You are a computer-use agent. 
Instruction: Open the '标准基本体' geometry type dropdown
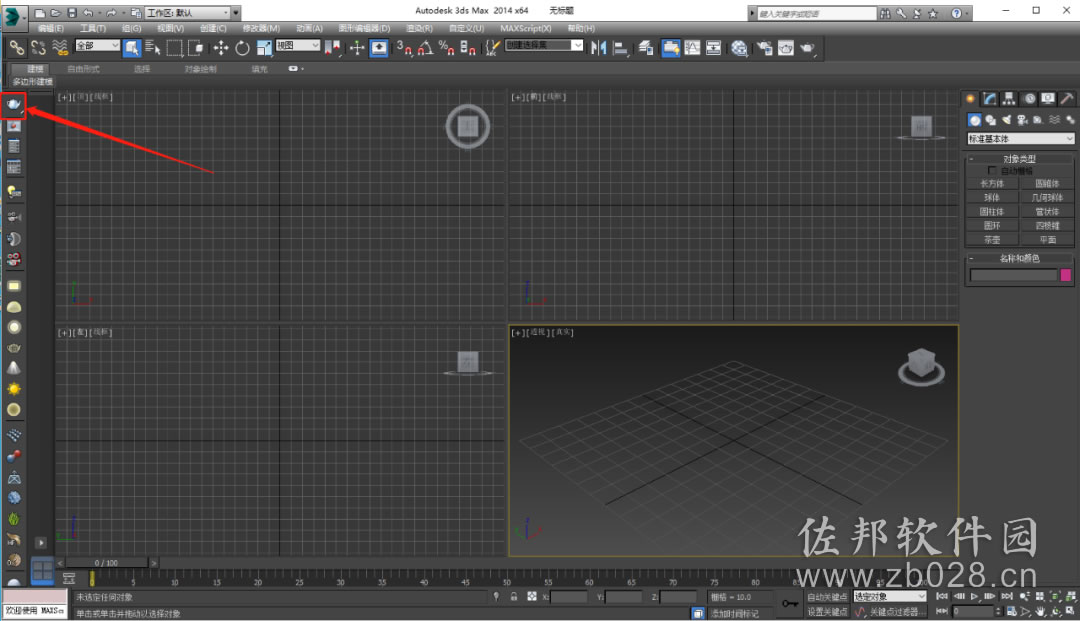1021,138
